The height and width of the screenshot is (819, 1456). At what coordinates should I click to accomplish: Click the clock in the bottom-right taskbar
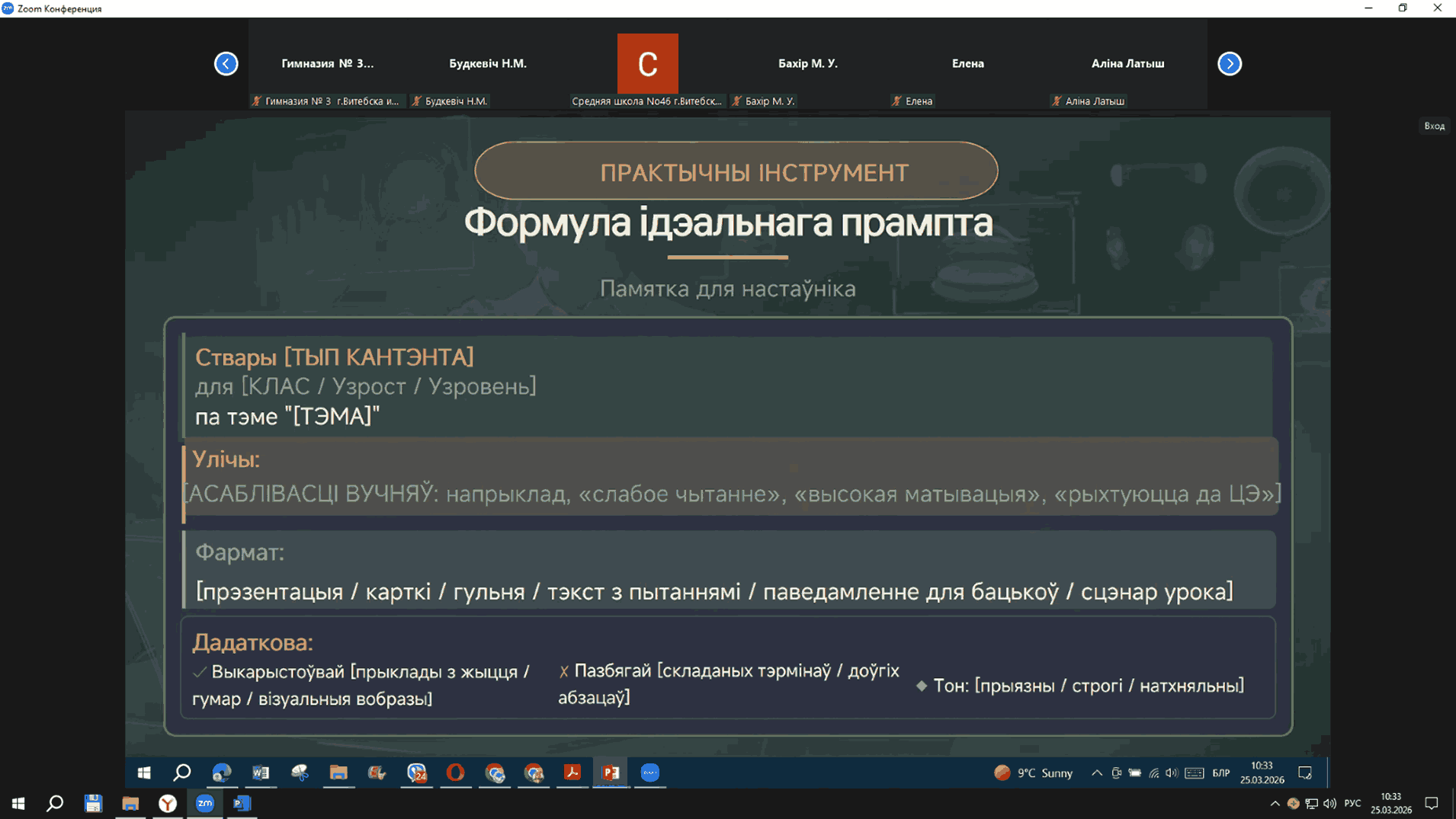[x=1390, y=803]
